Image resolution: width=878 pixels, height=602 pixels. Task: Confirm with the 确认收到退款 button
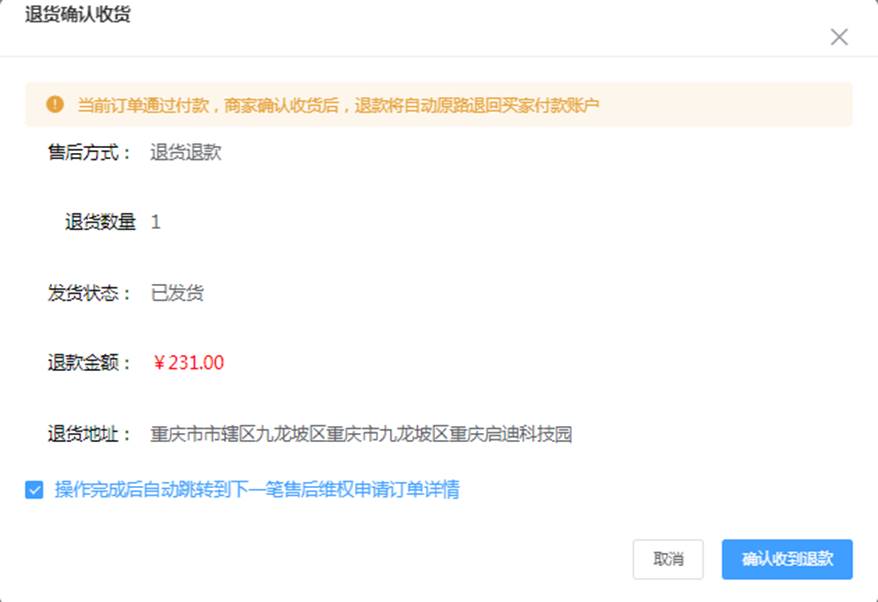(787, 559)
